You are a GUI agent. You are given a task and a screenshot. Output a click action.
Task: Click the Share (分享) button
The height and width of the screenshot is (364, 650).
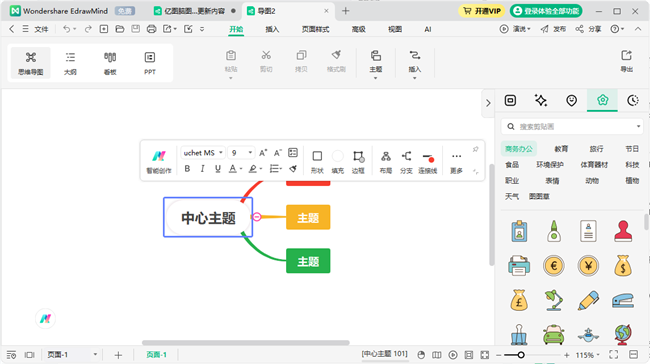point(588,29)
